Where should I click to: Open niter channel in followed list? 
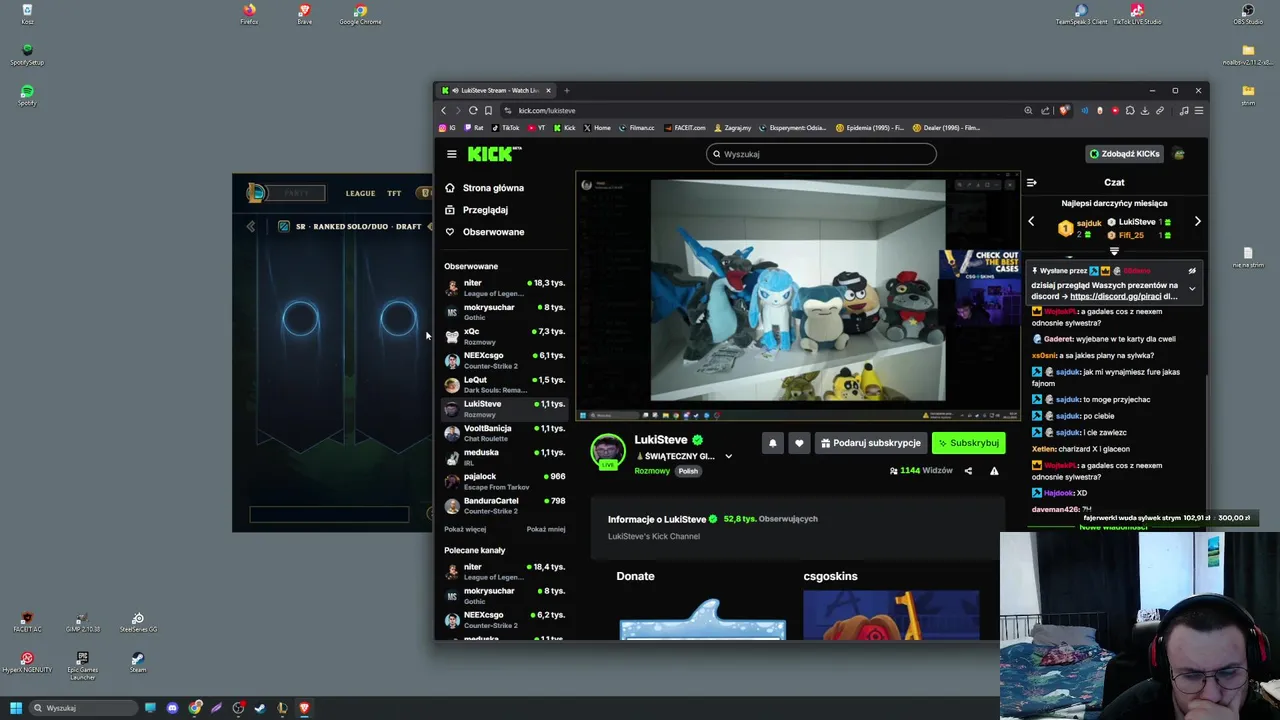[504, 288]
